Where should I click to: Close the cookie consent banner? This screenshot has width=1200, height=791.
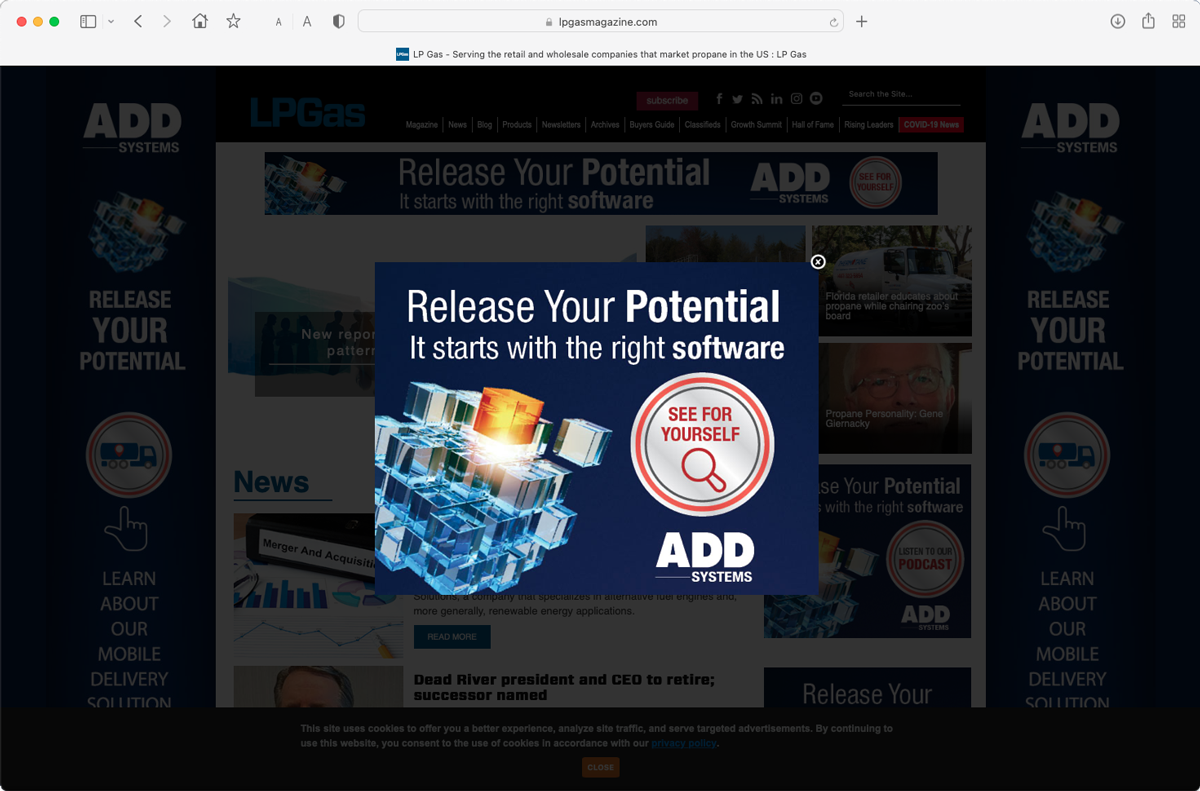(x=600, y=767)
